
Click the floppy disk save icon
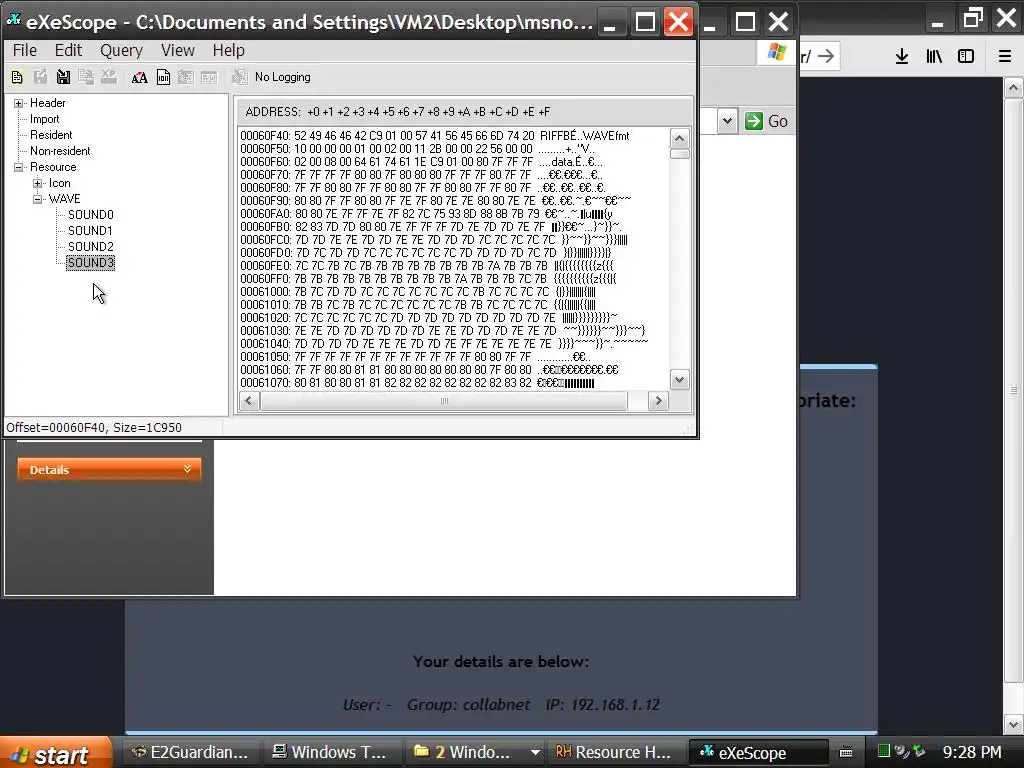pyautogui.click(x=63, y=78)
